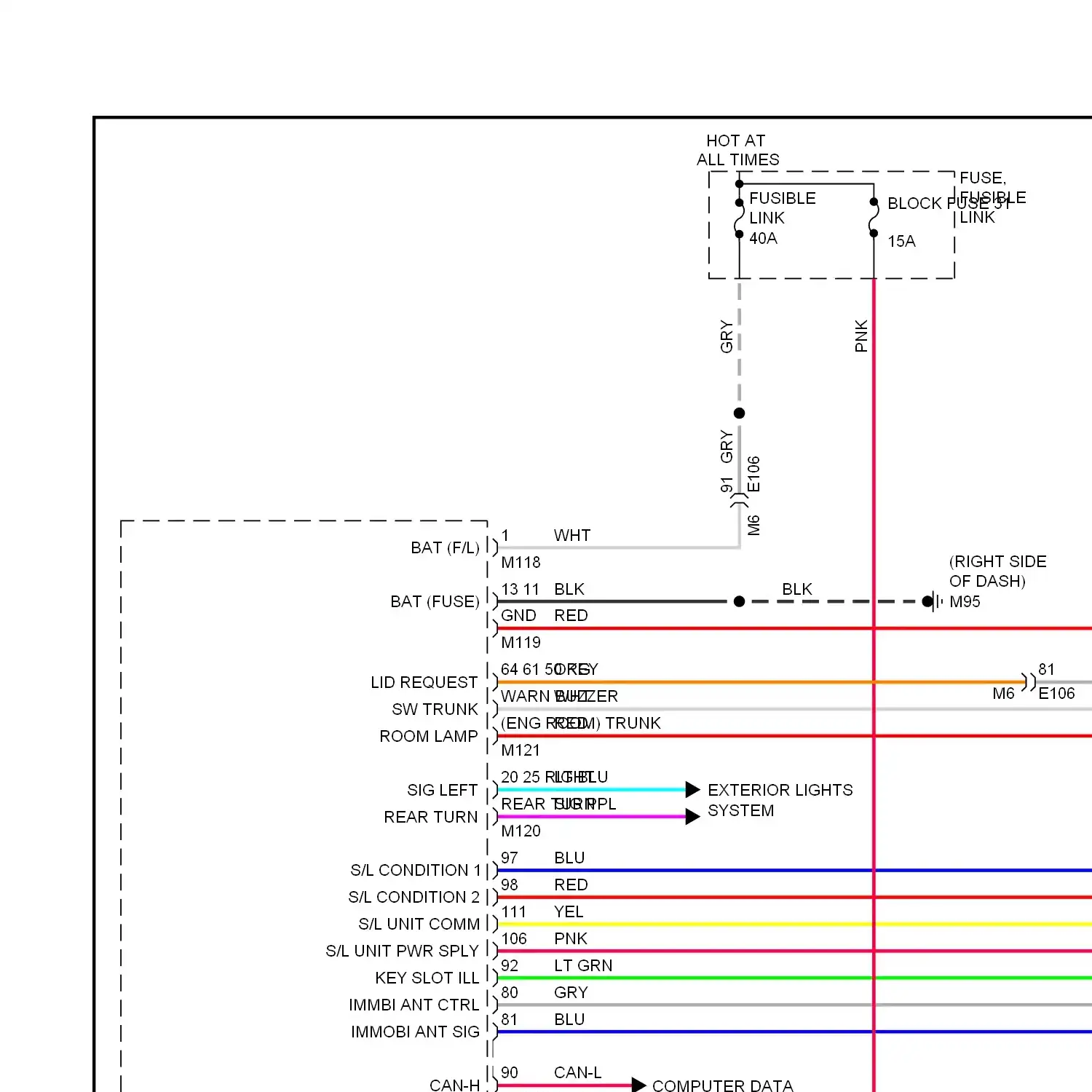This screenshot has width=1092, height=1092.
Task: Click the "S/L CONDITION 2" label
Action: [x=414, y=897]
